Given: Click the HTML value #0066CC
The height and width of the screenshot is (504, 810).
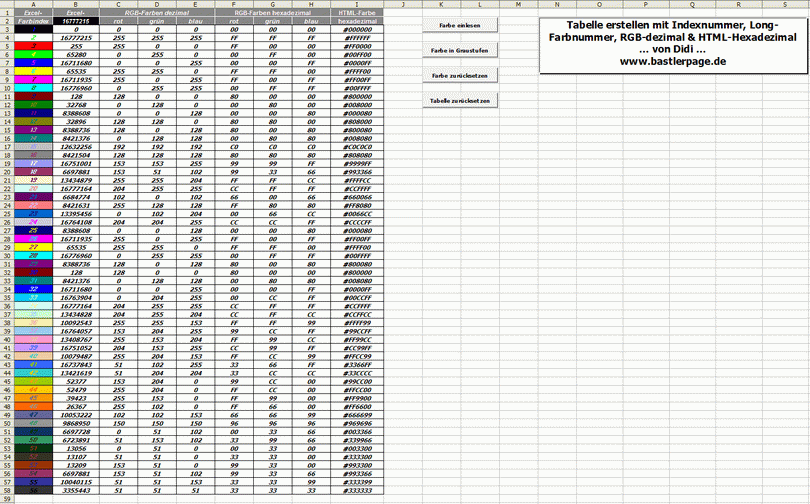Looking at the screenshot, I should coord(357,214).
